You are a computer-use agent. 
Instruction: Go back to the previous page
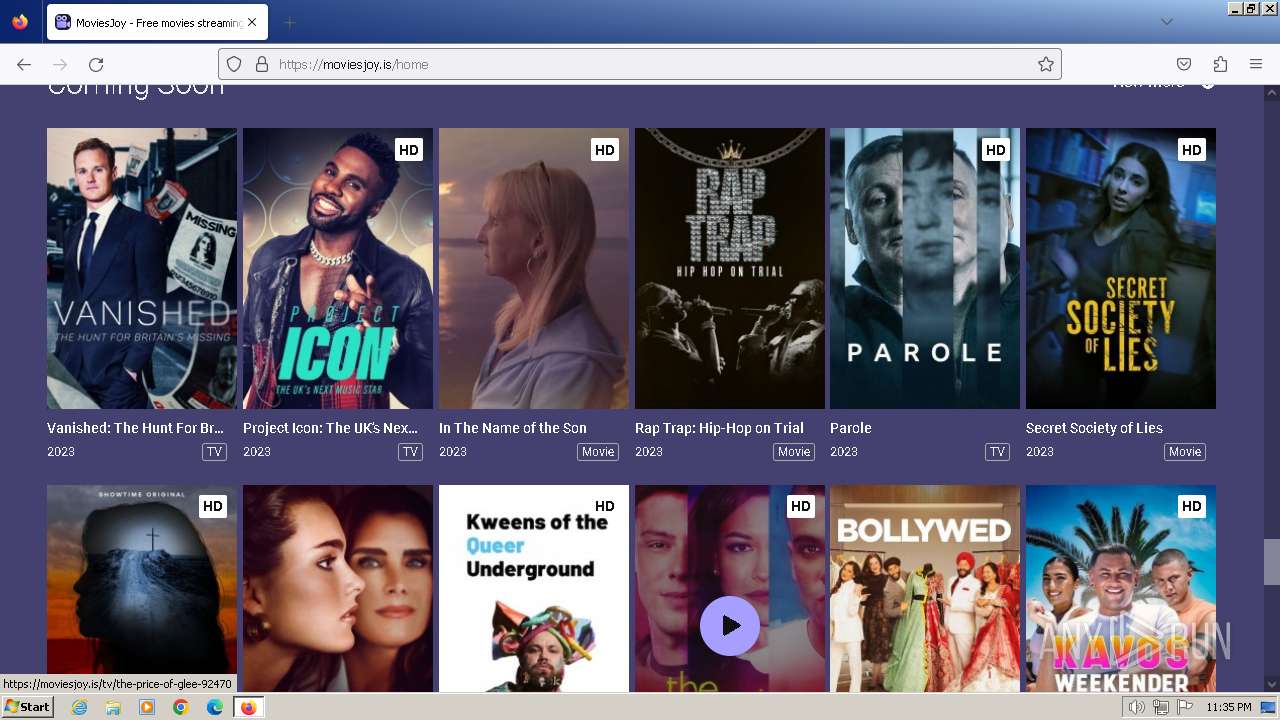coord(24,64)
